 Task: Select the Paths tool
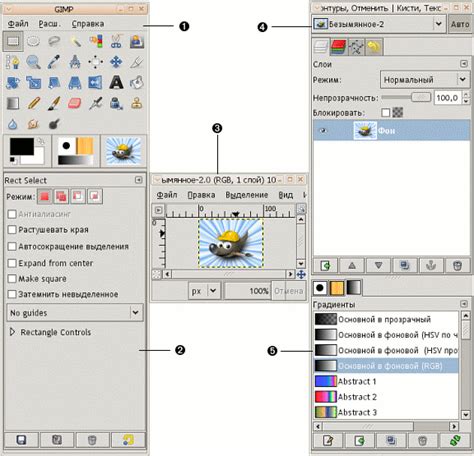coord(13,62)
